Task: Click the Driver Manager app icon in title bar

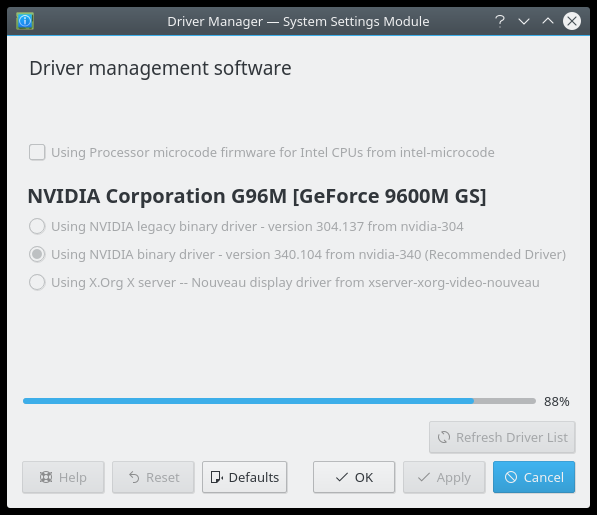Action: click(x=25, y=21)
